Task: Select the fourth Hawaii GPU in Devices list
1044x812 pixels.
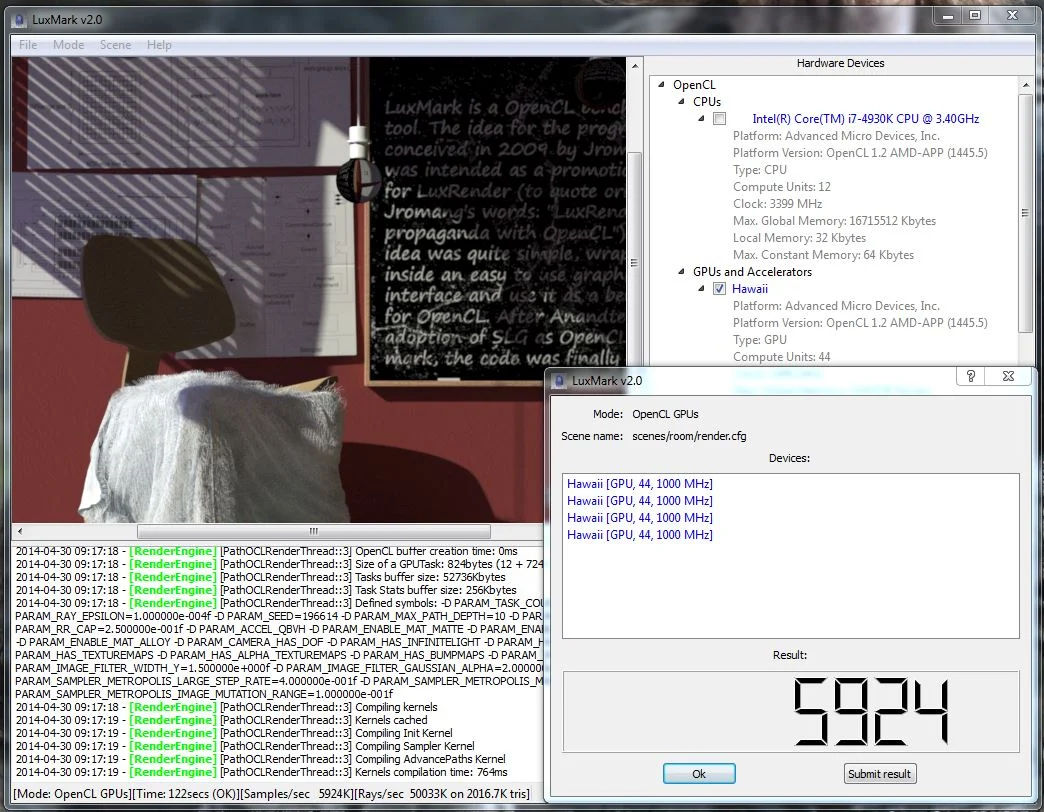Action: click(x=639, y=534)
